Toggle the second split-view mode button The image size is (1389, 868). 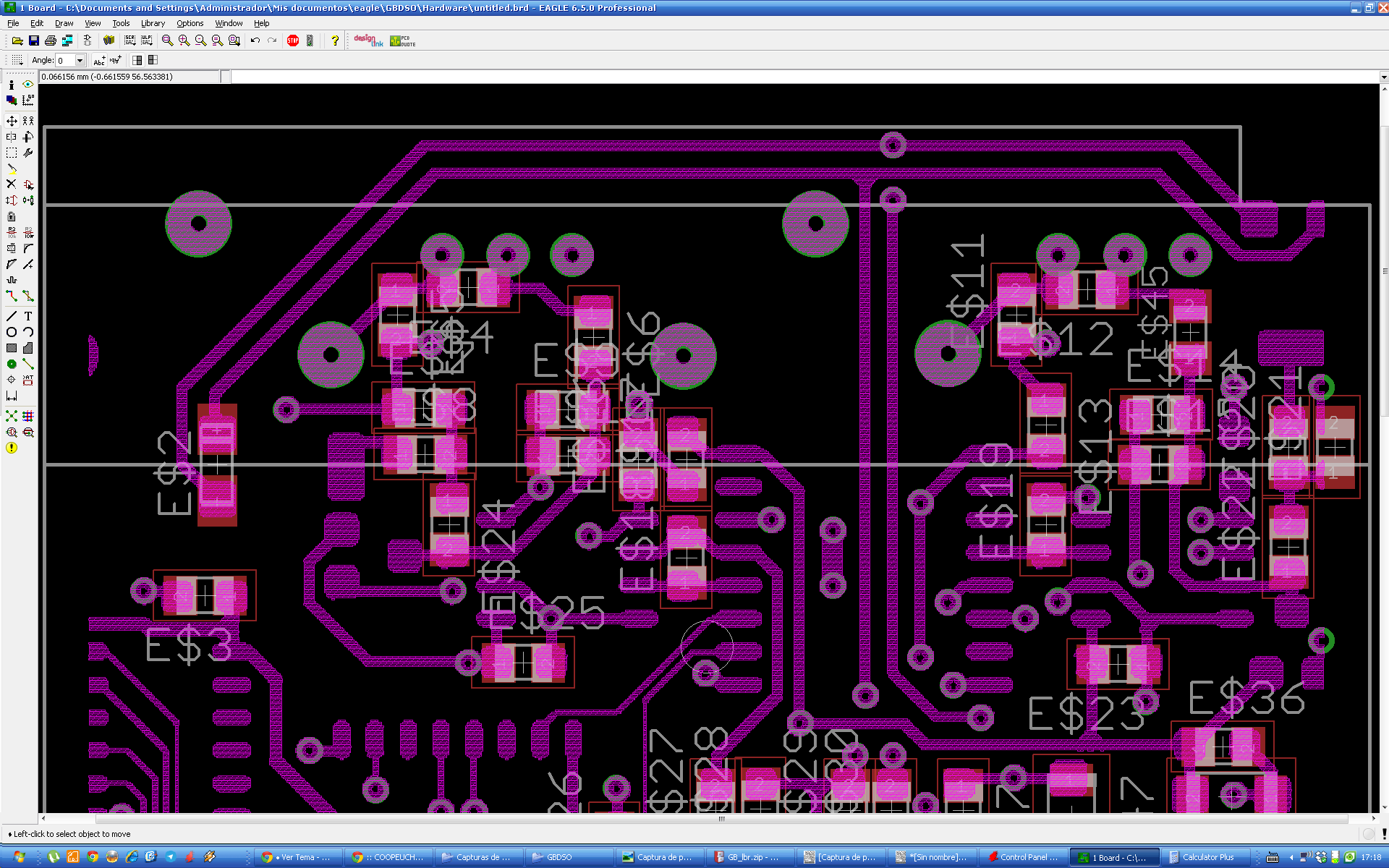click(153, 60)
